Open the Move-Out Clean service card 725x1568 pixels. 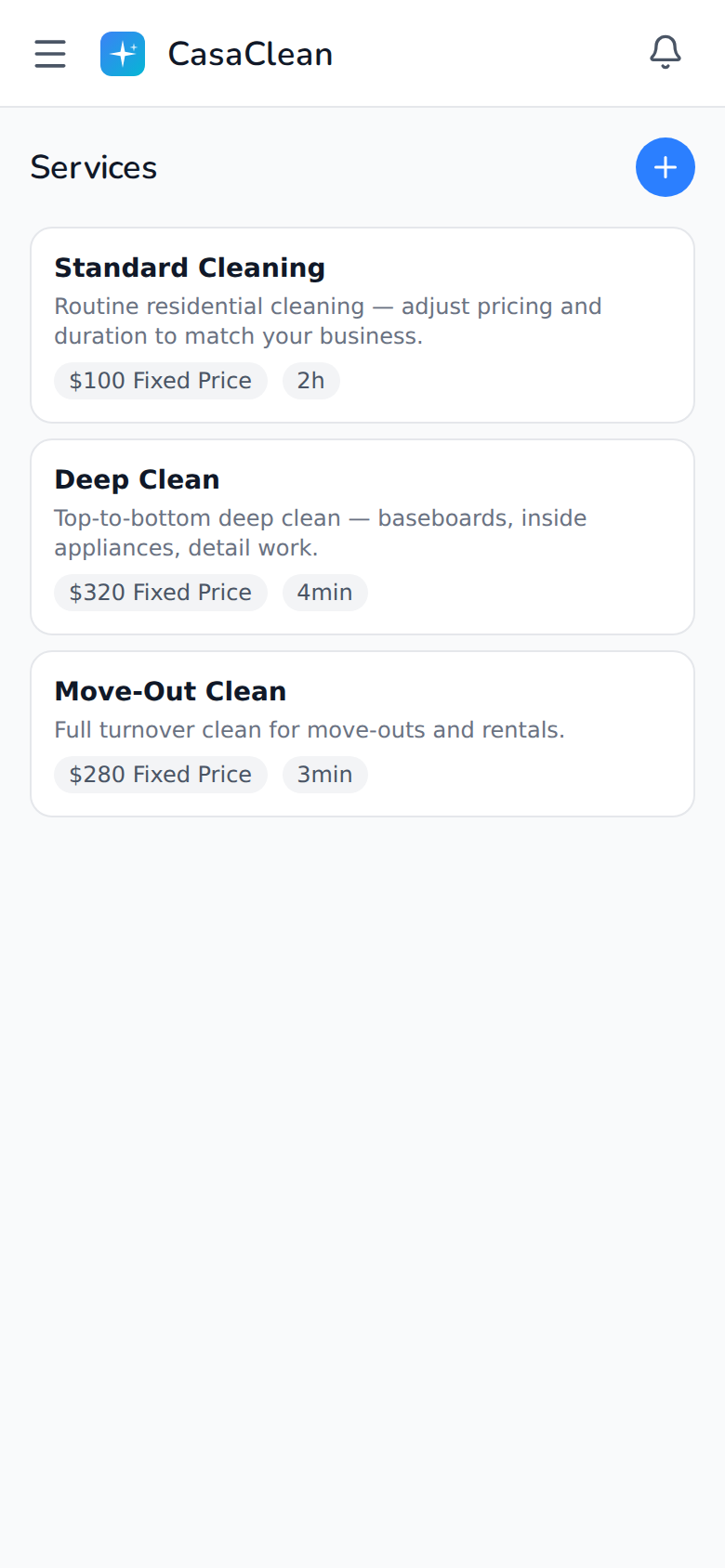point(362,734)
